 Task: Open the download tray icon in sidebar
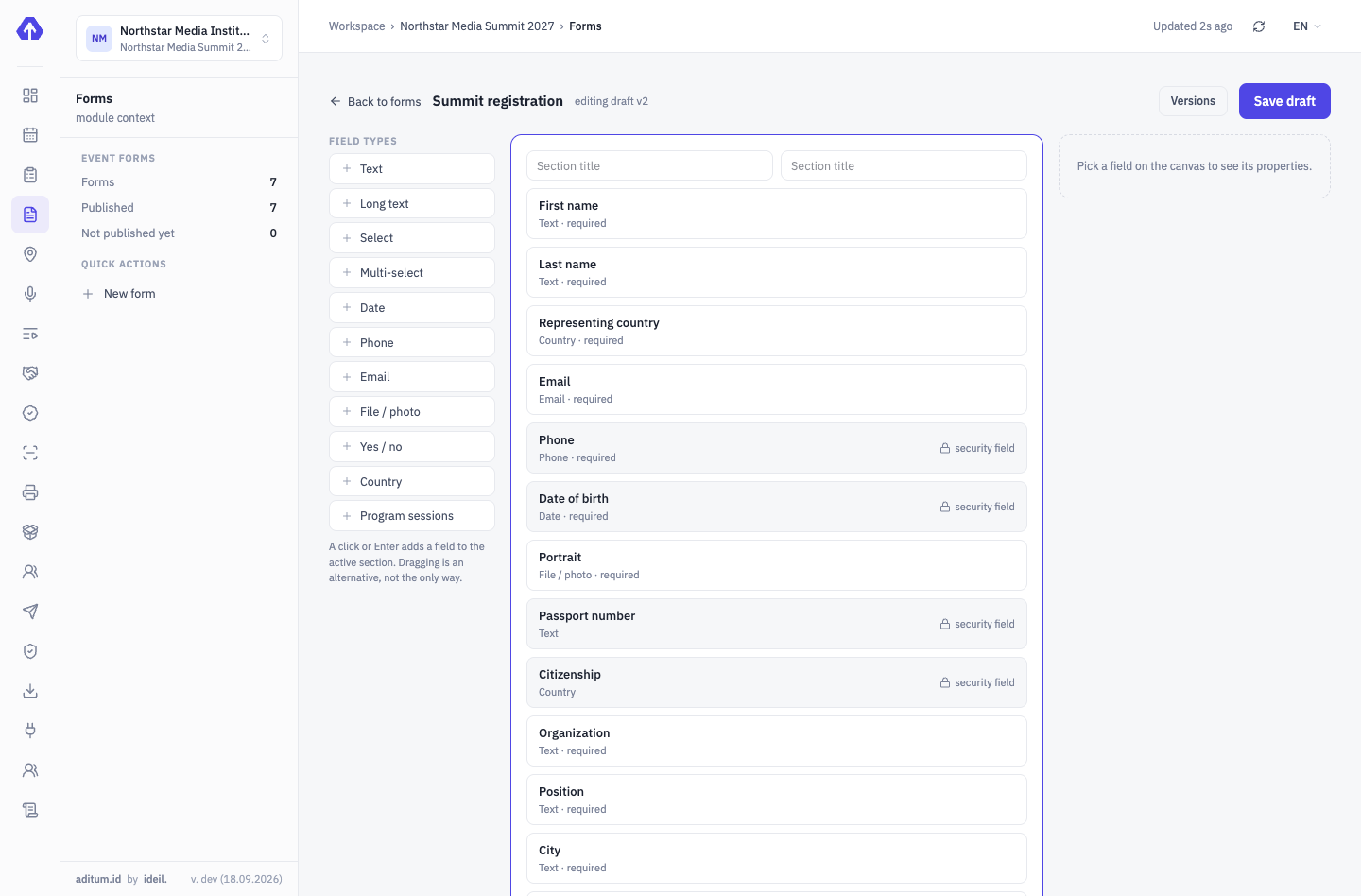(30, 691)
